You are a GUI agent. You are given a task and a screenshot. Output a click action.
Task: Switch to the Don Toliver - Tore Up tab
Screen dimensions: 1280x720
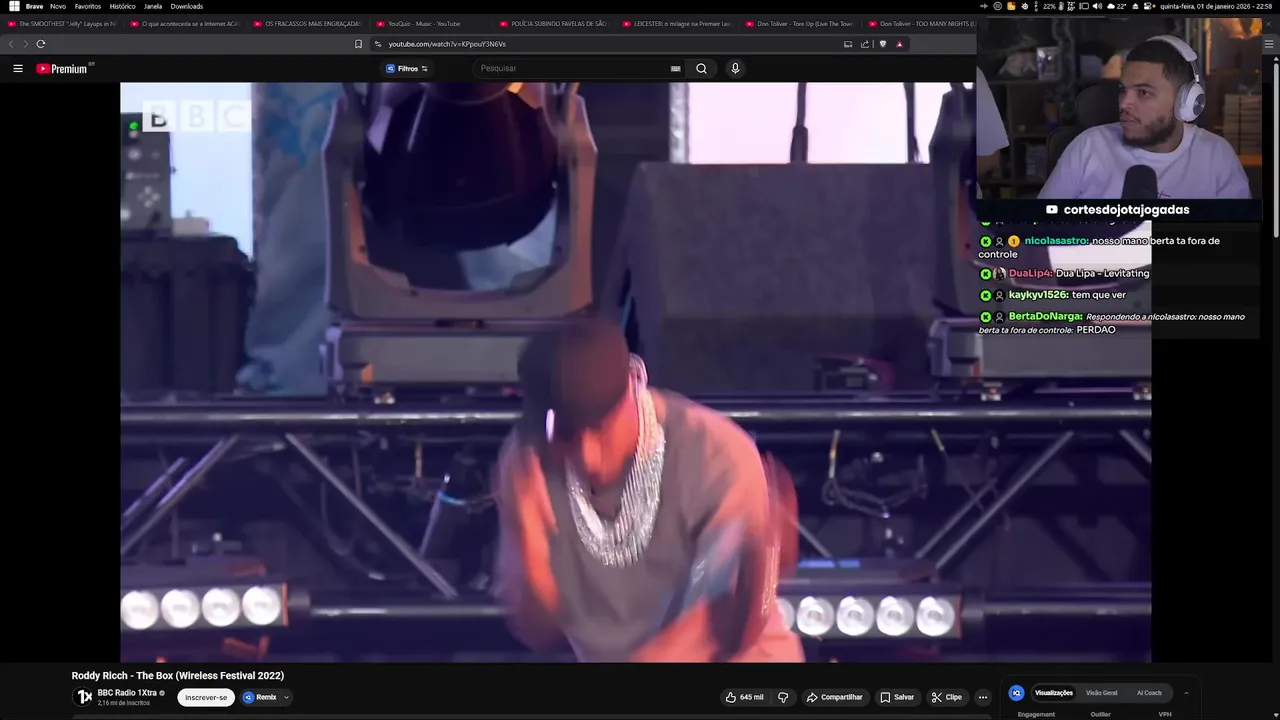[799, 24]
